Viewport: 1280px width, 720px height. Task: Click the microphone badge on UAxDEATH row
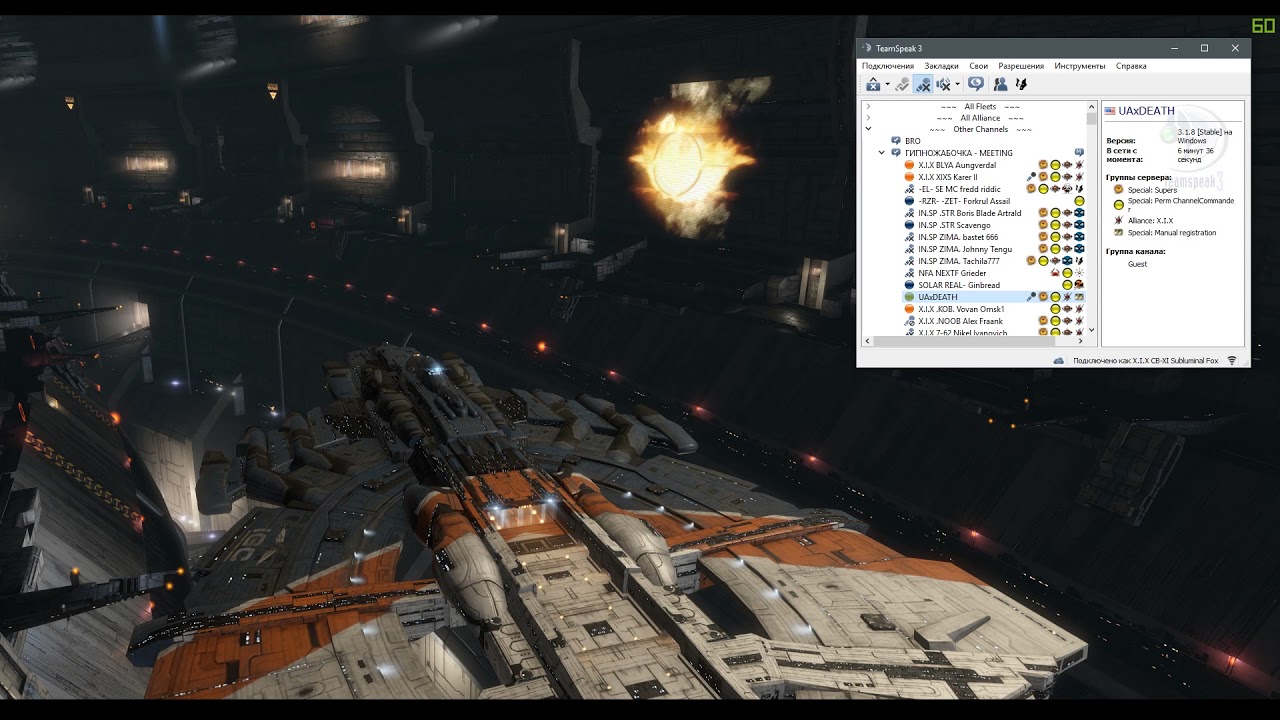1031,297
